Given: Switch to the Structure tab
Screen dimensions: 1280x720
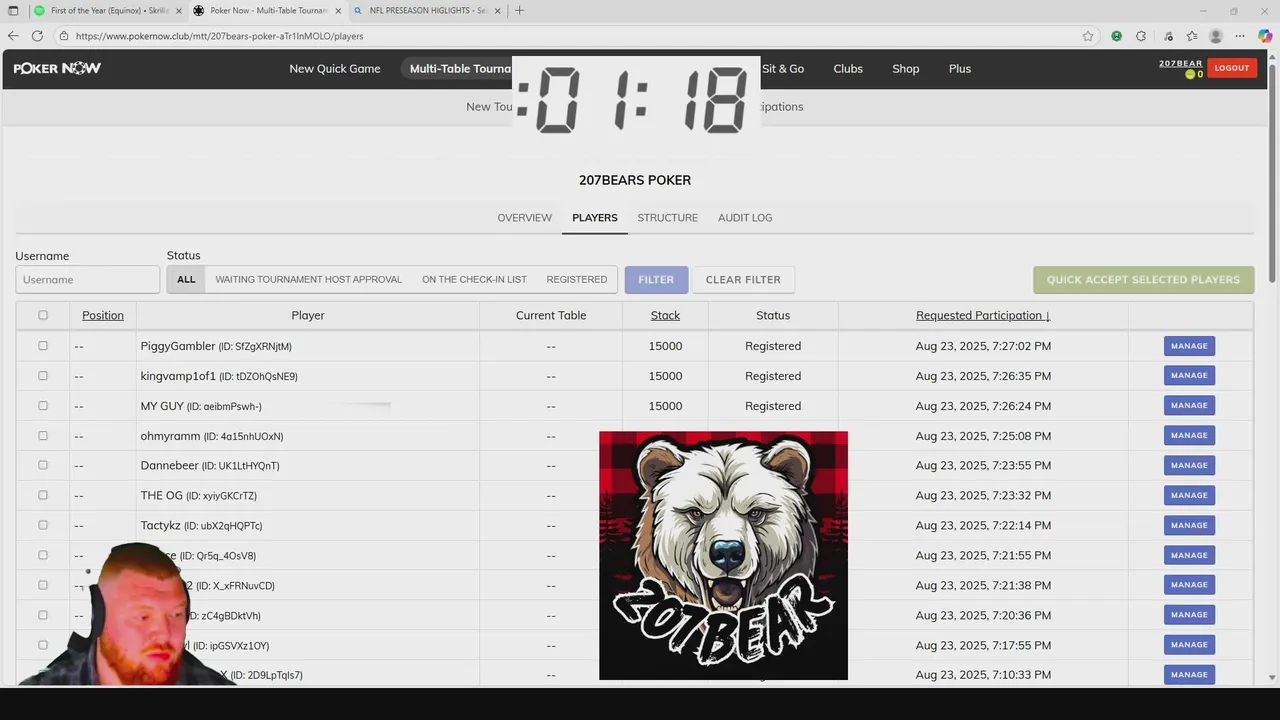Looking at the screenshot, I should click(668, 218).
